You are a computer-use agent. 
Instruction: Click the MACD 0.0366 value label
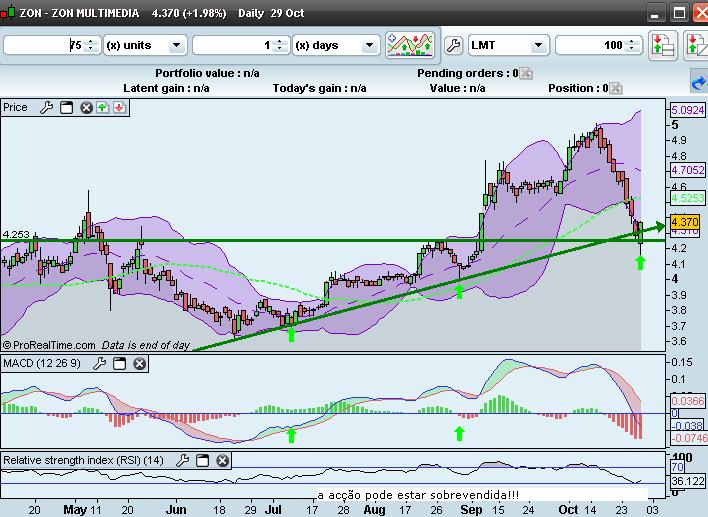pyautogui.click(x=687, y=401)
